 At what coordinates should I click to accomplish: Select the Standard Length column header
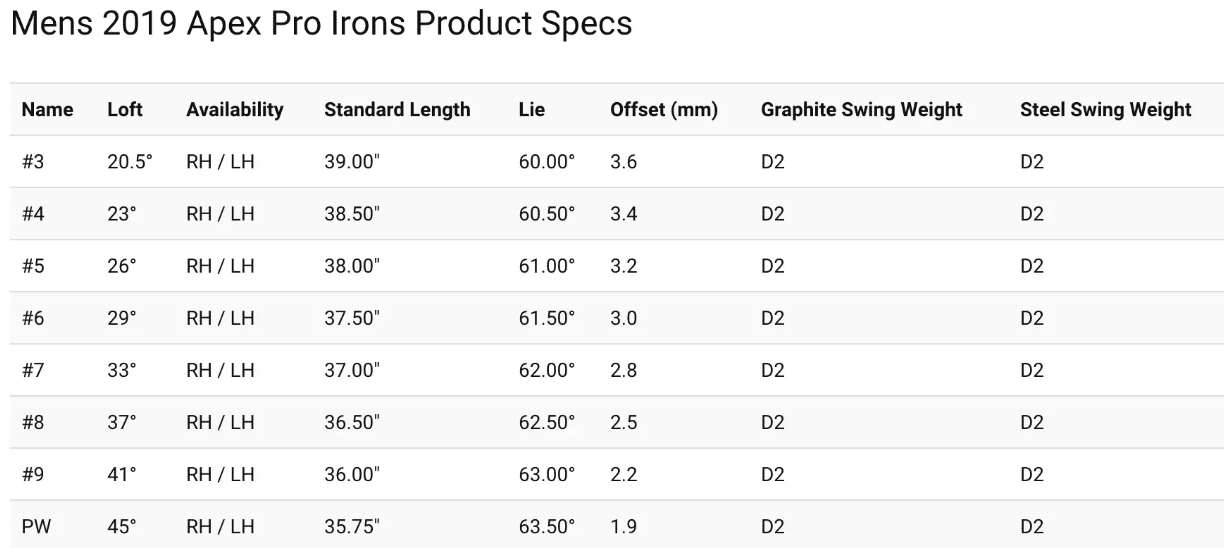[397, 110]
